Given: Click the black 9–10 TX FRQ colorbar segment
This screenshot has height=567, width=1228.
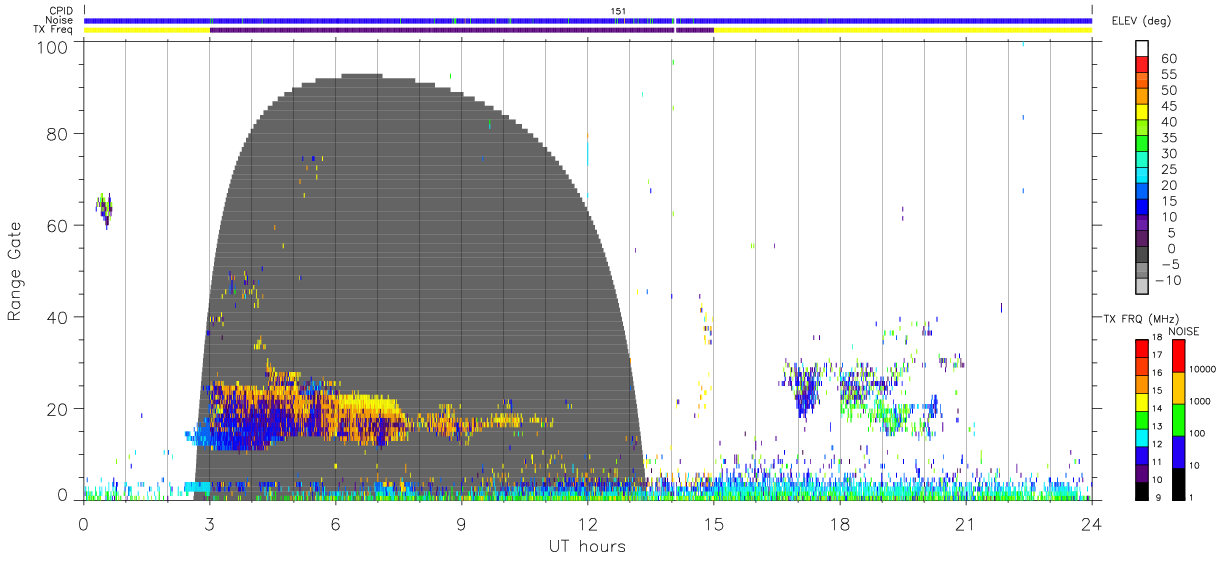Looking at the screenshot, I should [x=1142, y=490].
